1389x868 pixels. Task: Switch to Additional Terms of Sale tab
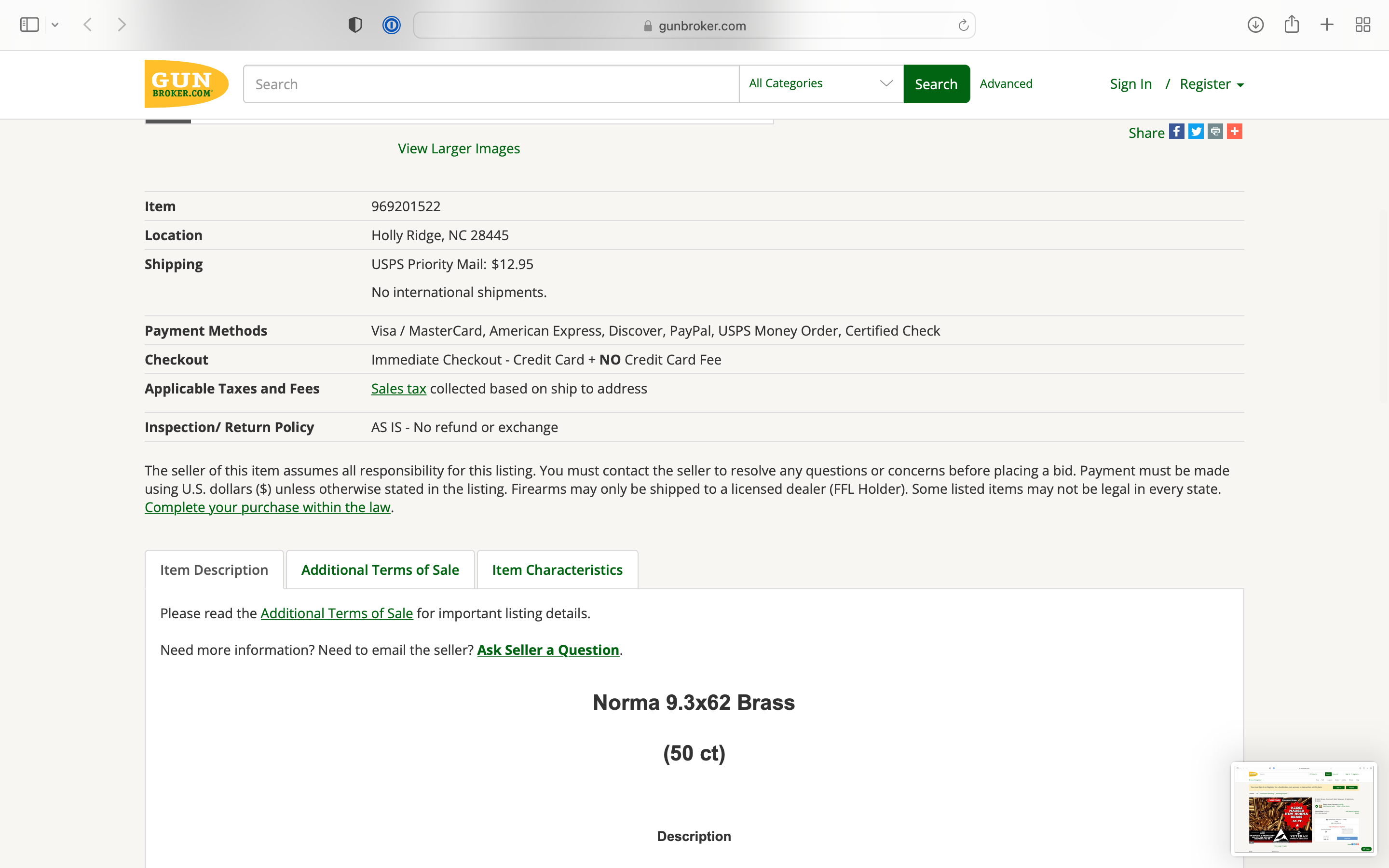380,570
